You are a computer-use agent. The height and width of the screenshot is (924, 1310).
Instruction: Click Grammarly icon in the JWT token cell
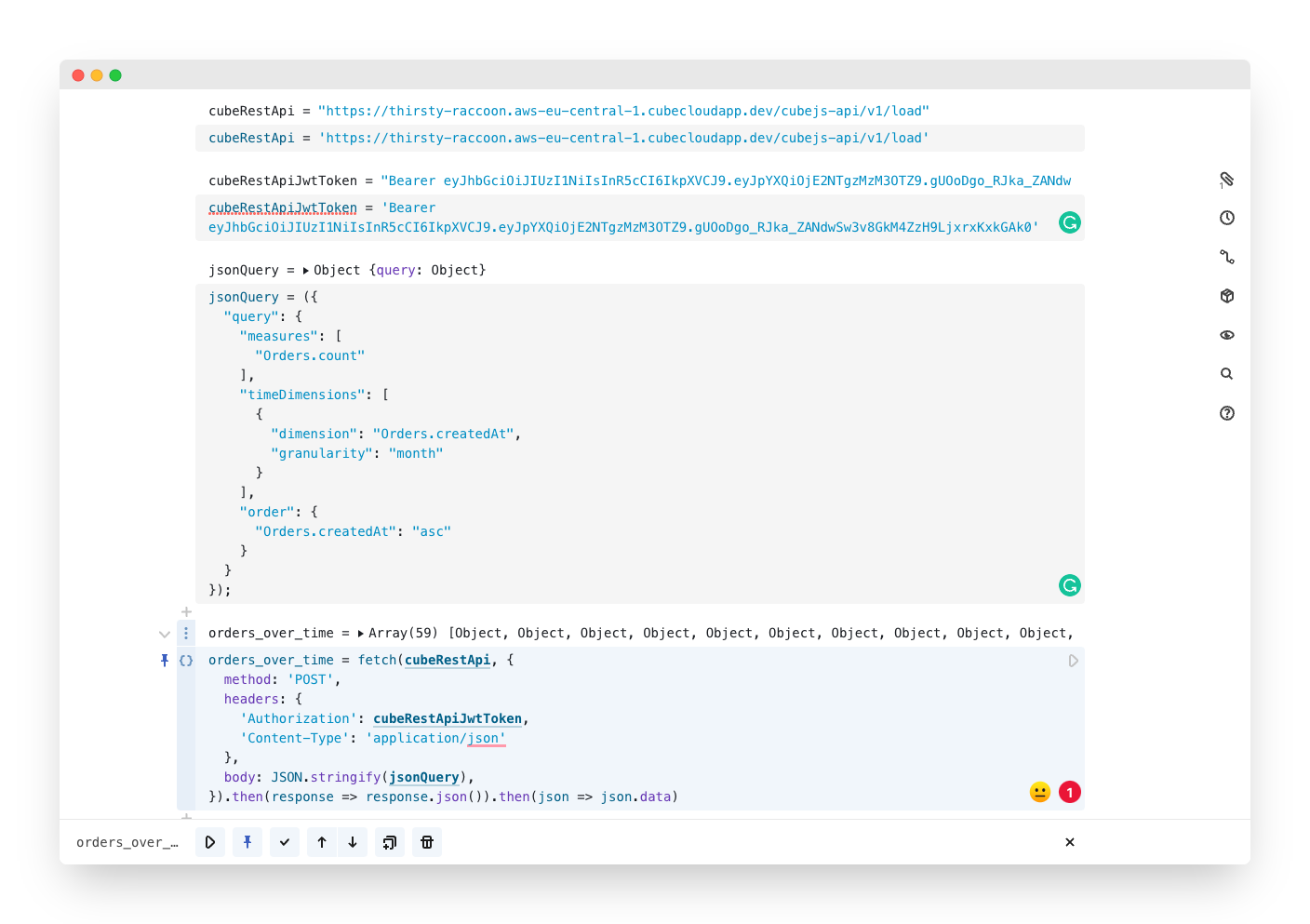[1070, 222]
